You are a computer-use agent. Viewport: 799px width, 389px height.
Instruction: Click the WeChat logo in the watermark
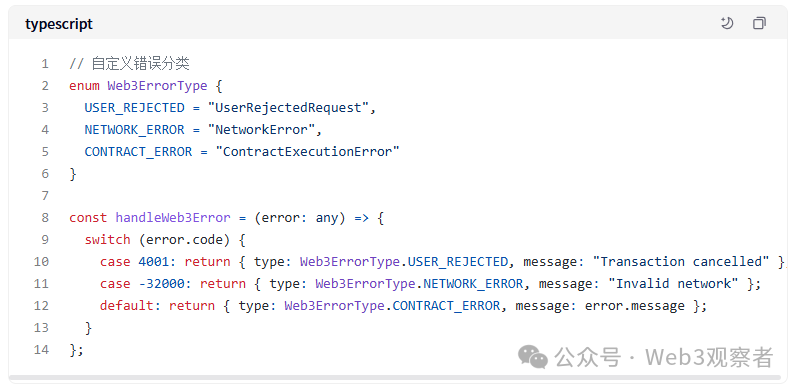pyautogui.click(x=533, y=356)
